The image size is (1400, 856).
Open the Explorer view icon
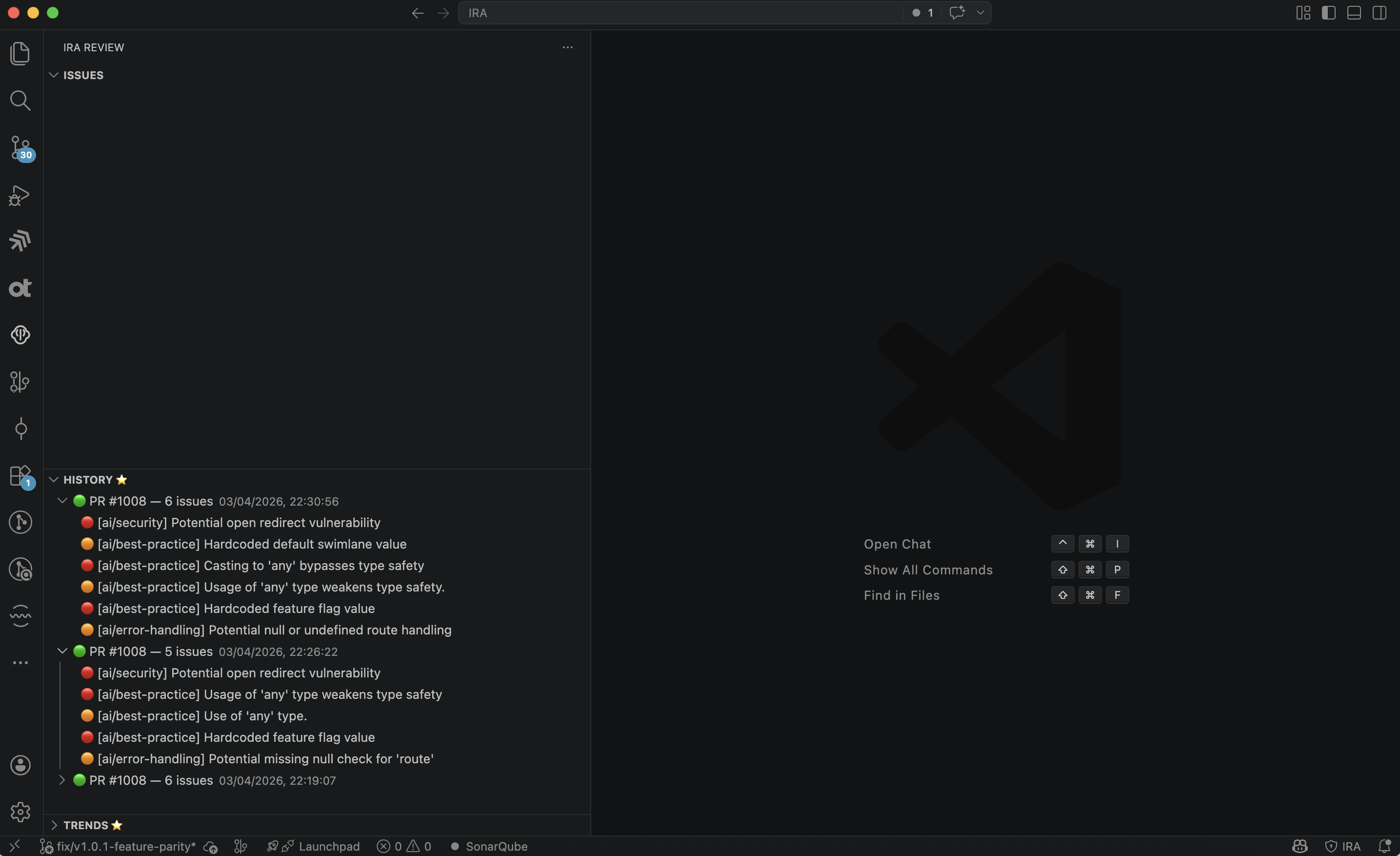click(x=20, y=53)
